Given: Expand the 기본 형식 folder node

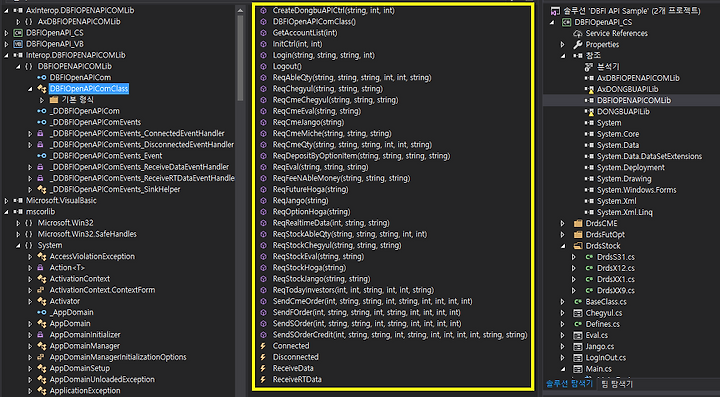Looking at the screenshot, I should coord(42,100).
